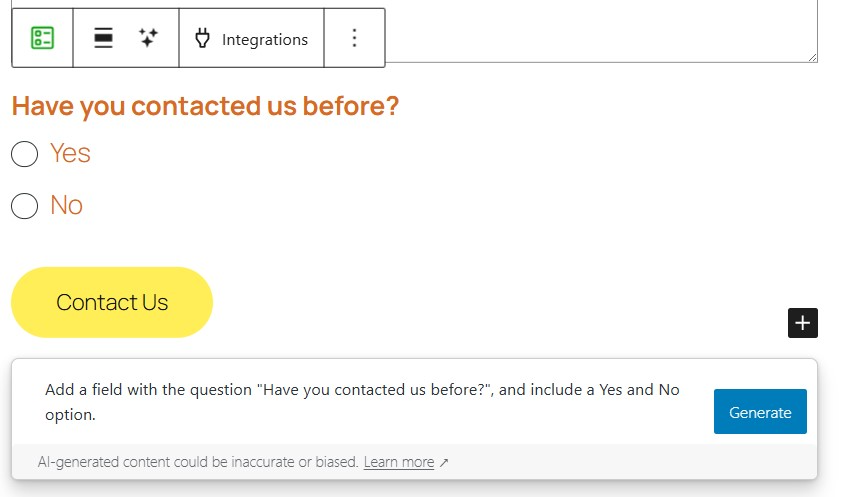This screenshot has height=497, width=848.
Task: Click the textarea resize handle
Action: pyautogui.click(x=812, y=57)
